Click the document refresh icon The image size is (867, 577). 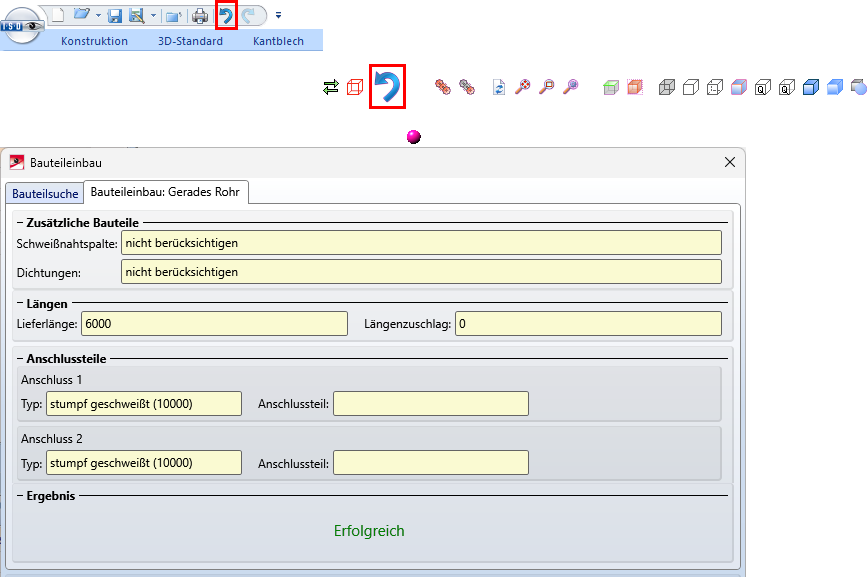(499, 87)
